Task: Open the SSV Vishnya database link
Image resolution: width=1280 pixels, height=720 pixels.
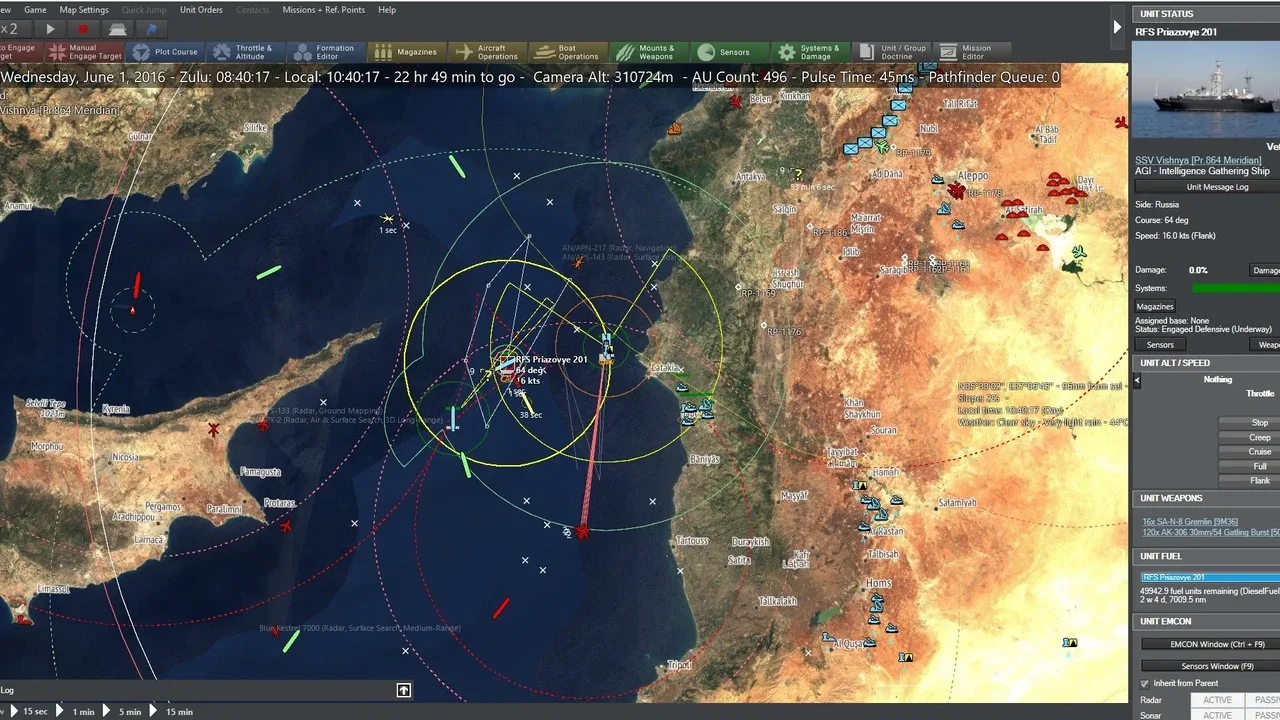Action: point(1197,160)
